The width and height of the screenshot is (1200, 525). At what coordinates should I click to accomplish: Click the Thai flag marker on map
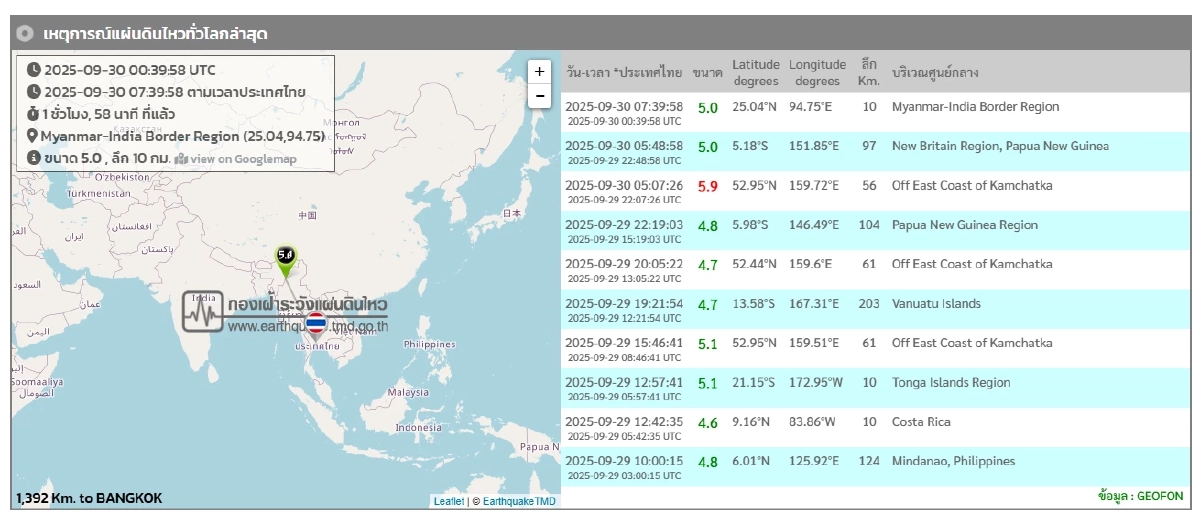(316, 324)
